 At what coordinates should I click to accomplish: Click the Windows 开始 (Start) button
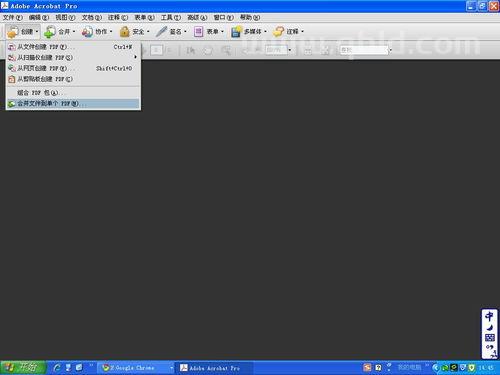[x=23, y=368]
